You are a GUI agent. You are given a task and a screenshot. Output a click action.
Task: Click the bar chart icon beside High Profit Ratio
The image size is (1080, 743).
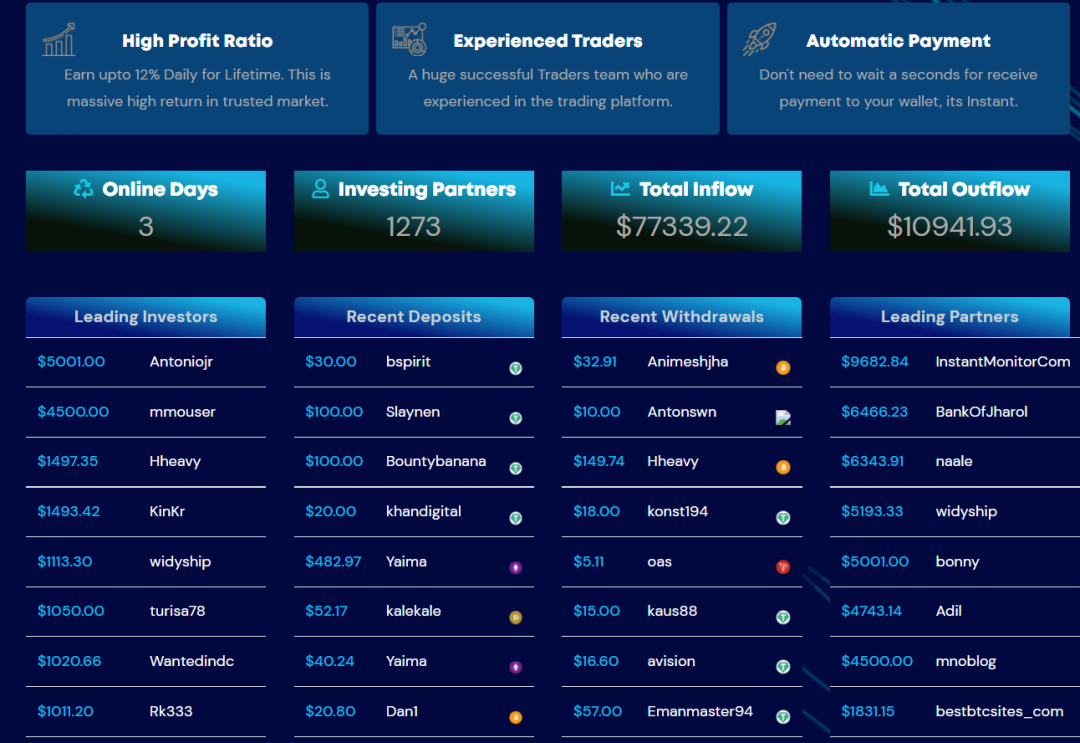(59, 40)
